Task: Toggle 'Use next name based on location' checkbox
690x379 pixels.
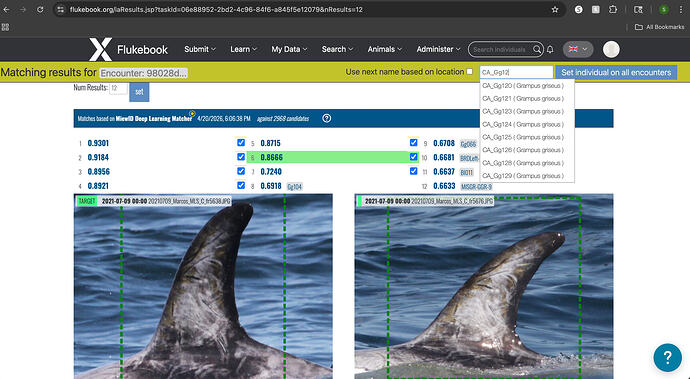Action: click(470, 71)
